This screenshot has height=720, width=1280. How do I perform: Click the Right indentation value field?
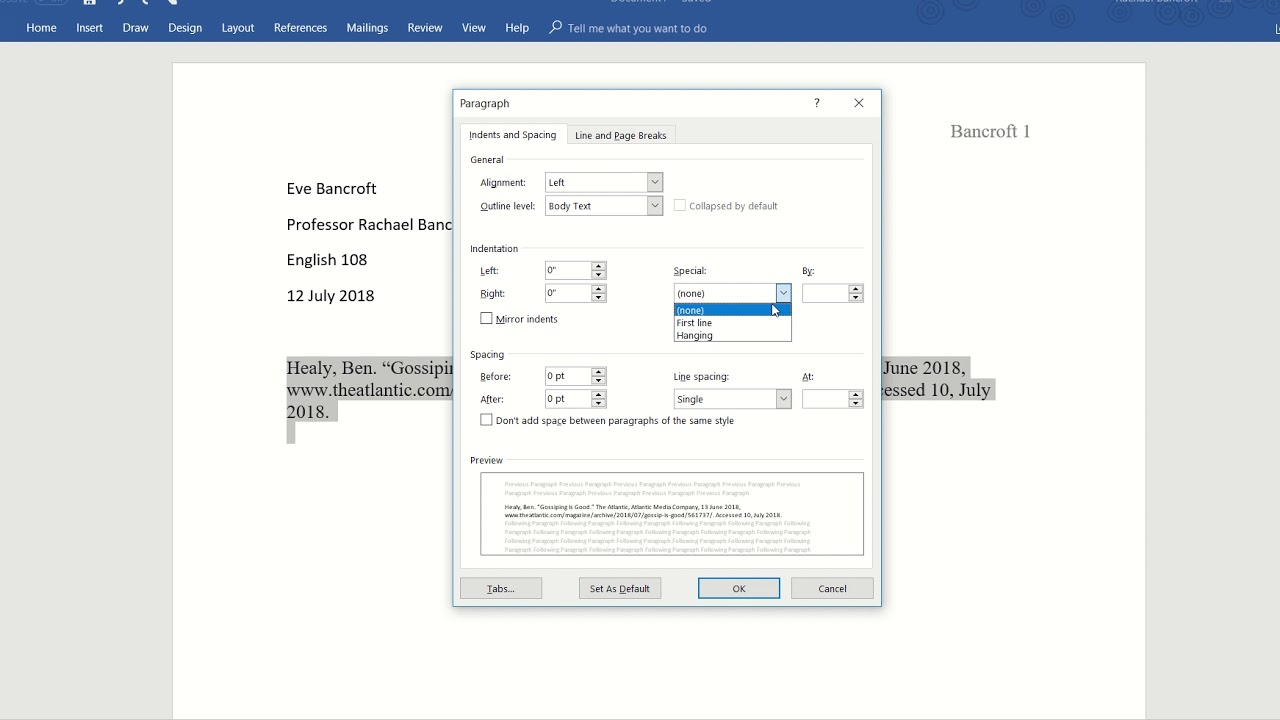[x=568, y=294]
